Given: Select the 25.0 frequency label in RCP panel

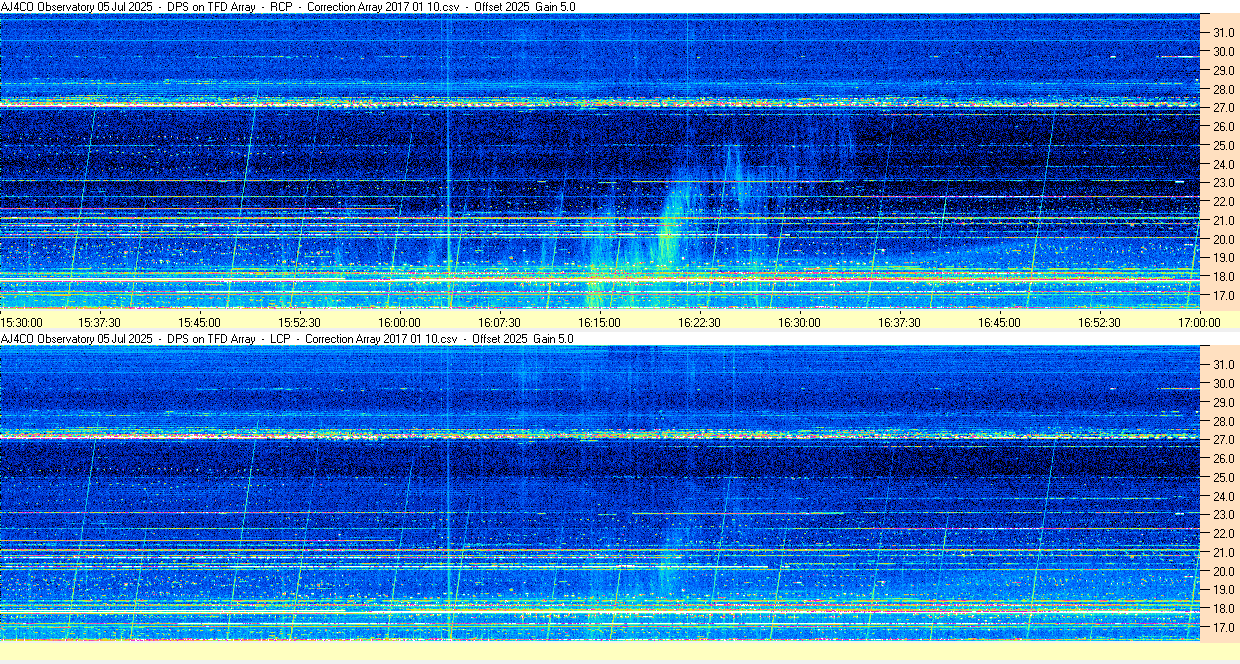Looking at the screenshot, I should (x=1224, y=145).
